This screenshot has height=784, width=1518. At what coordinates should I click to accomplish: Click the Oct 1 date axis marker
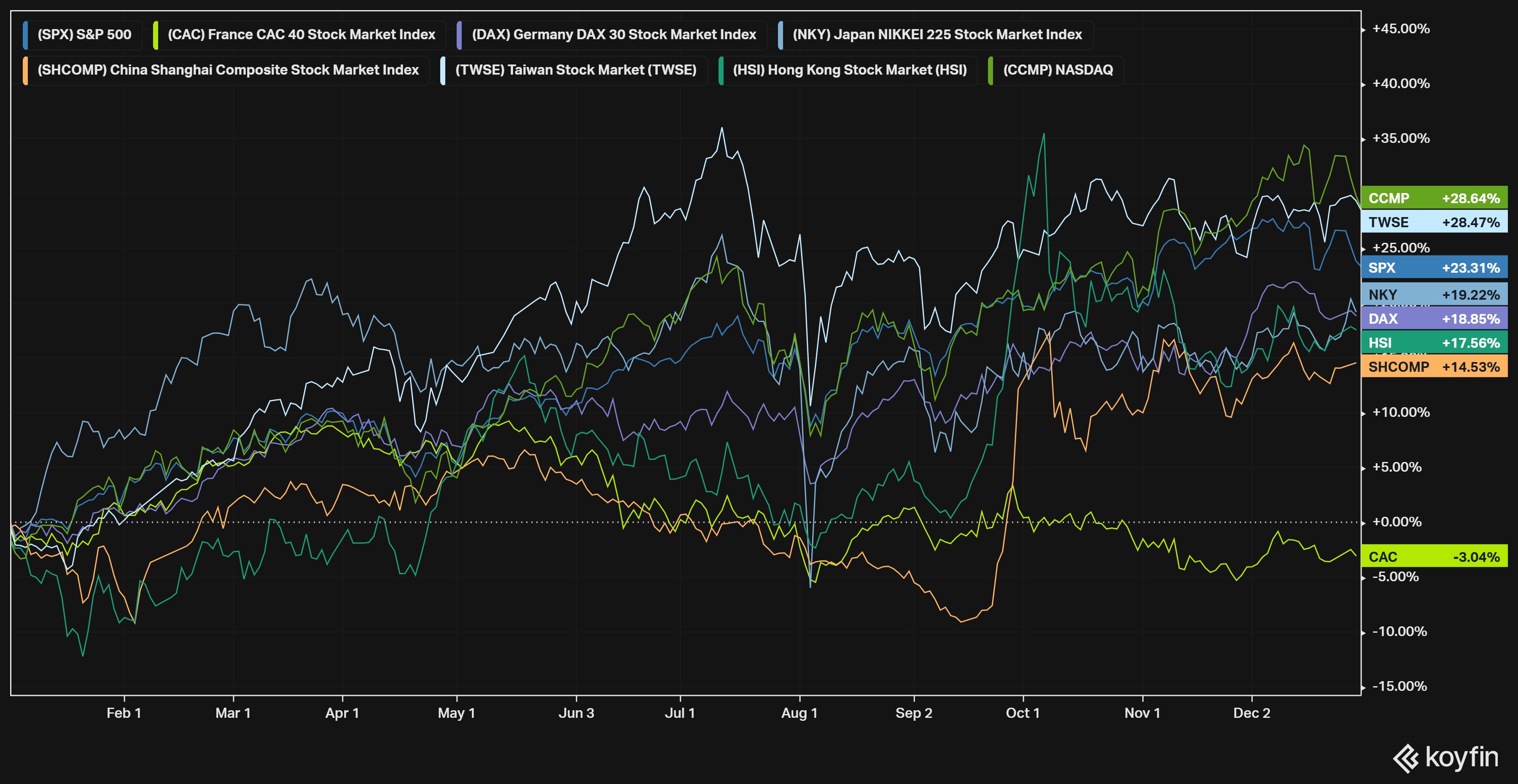tap(1023, 713)
